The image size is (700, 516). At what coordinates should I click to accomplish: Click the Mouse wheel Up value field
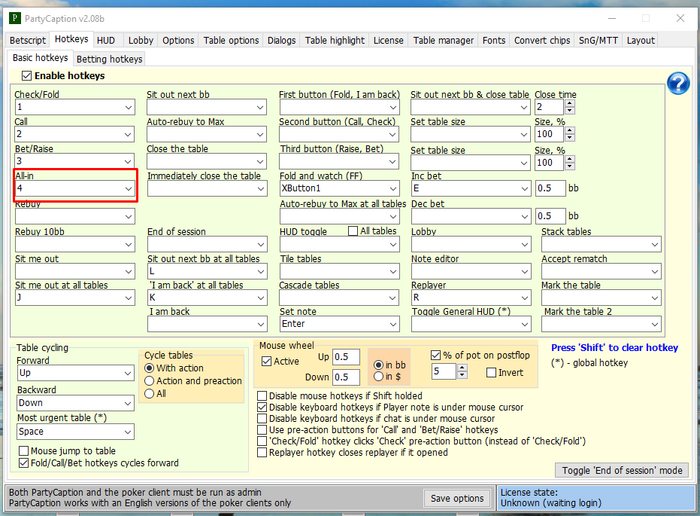pyautogui.click(x=346, y=357)
